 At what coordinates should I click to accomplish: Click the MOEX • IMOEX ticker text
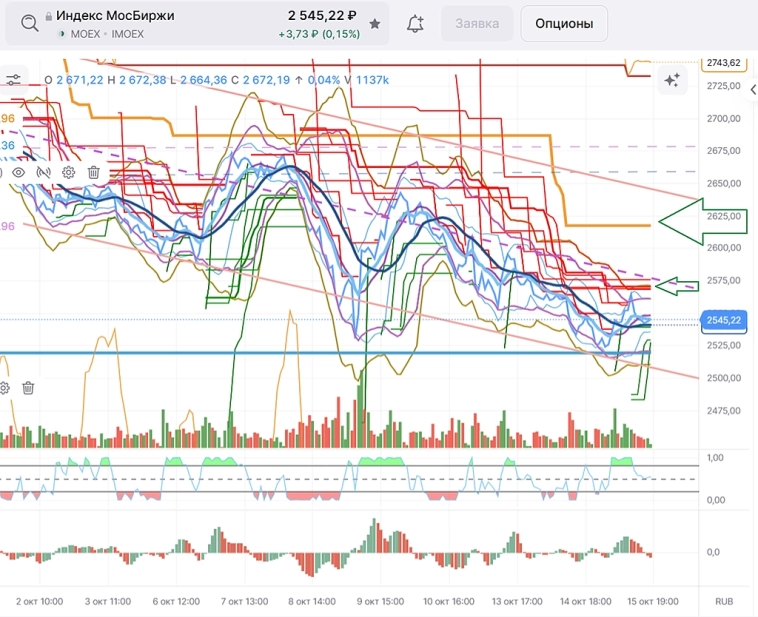coord(107,34)
